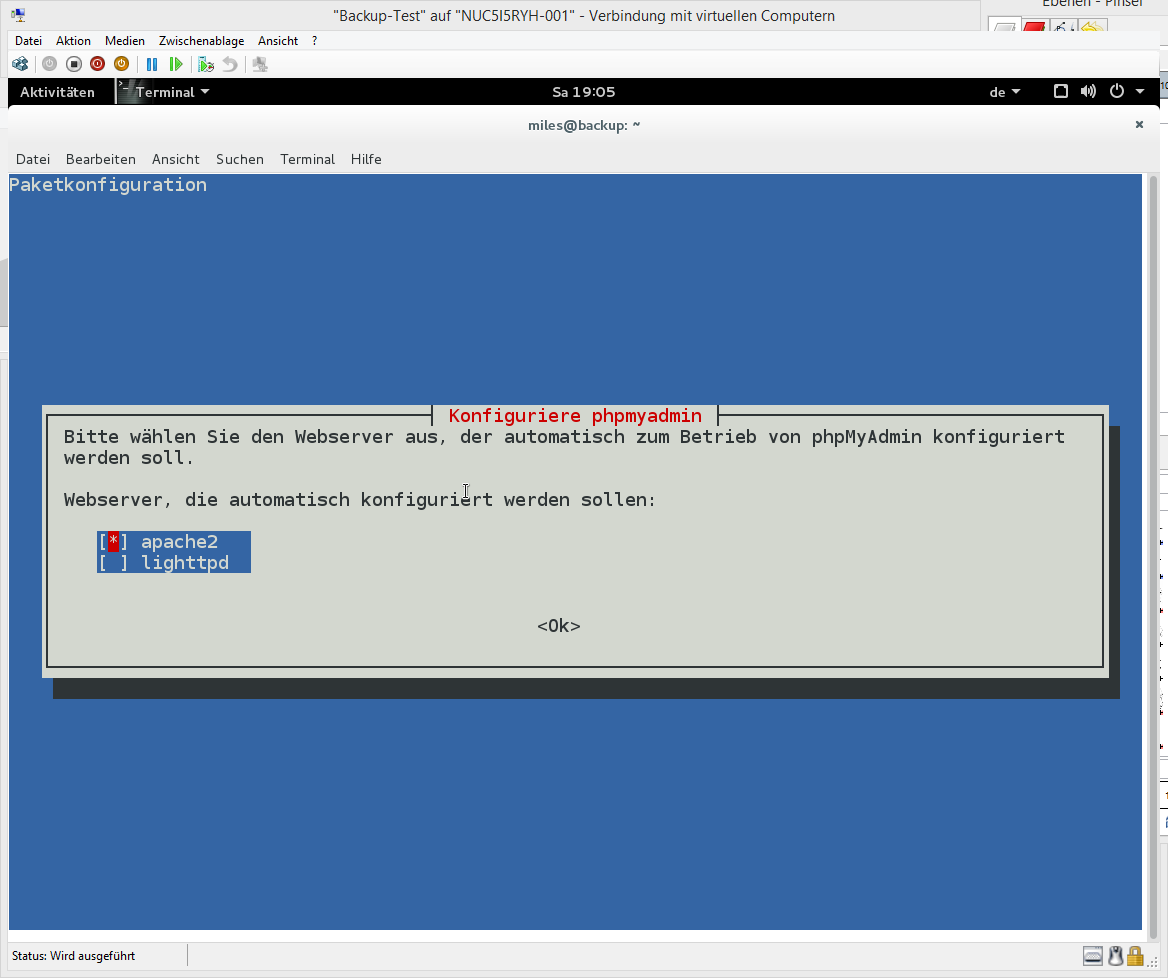Screen dimensions: 1168x978
Task: Open the '?' help menu
Action: pyautogui.click(x=314, y=41)
